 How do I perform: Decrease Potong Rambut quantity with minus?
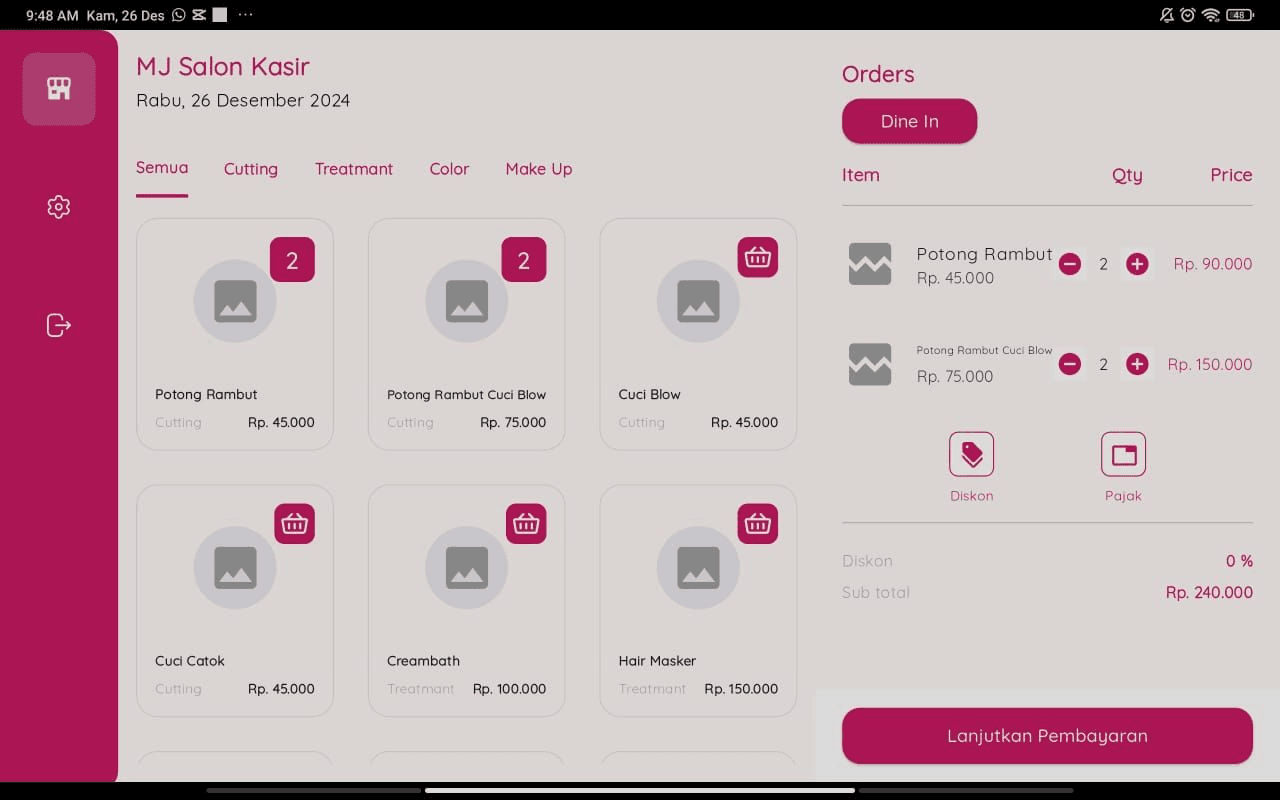[x=1070, y=264]
